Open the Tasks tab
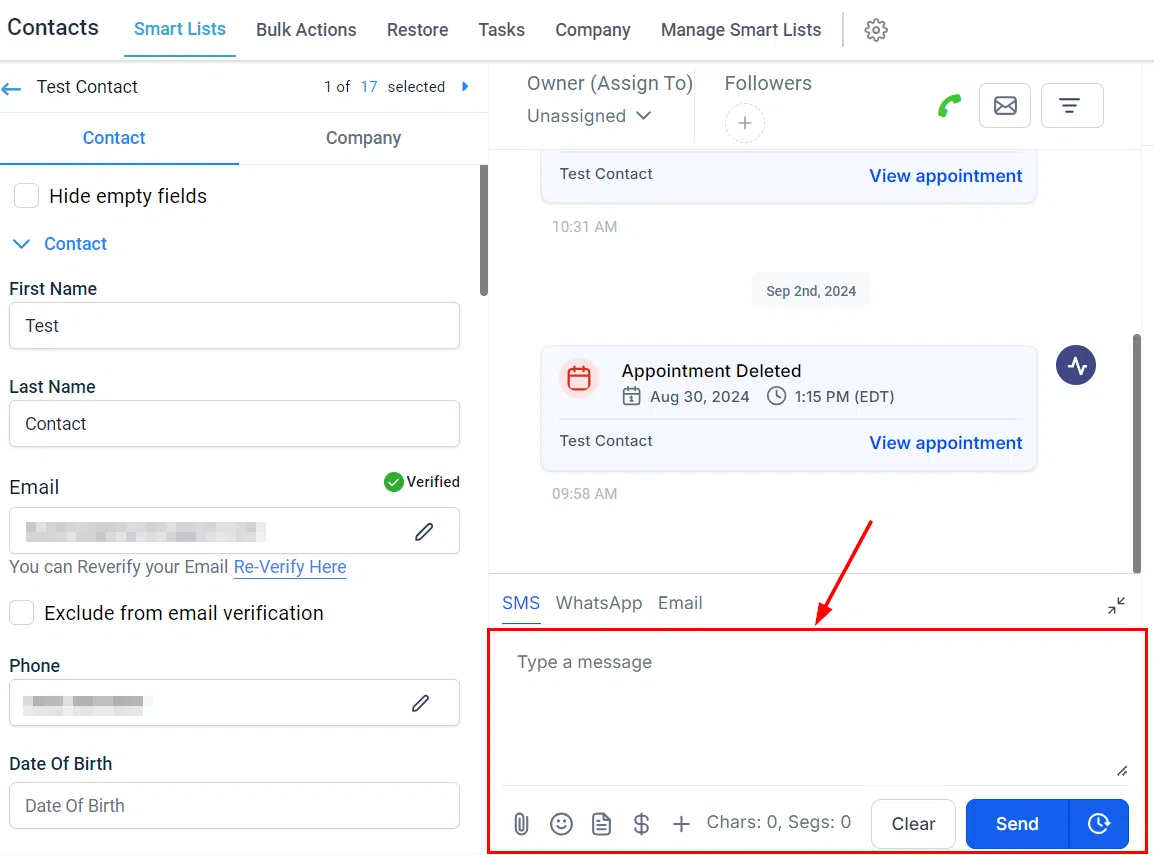The height and width of the screenshot is (855, 1154). click(x=501, y=30)
